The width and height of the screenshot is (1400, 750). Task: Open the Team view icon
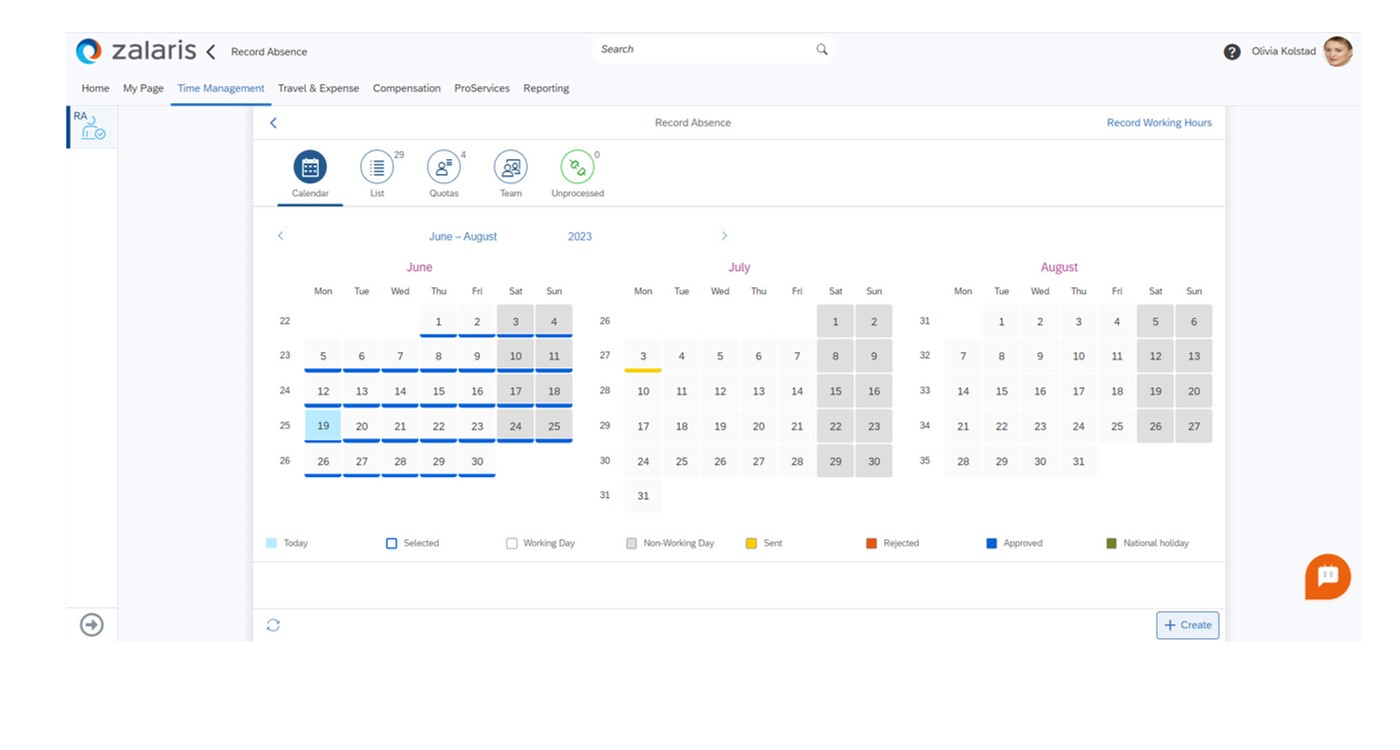(x=510, y=167)
